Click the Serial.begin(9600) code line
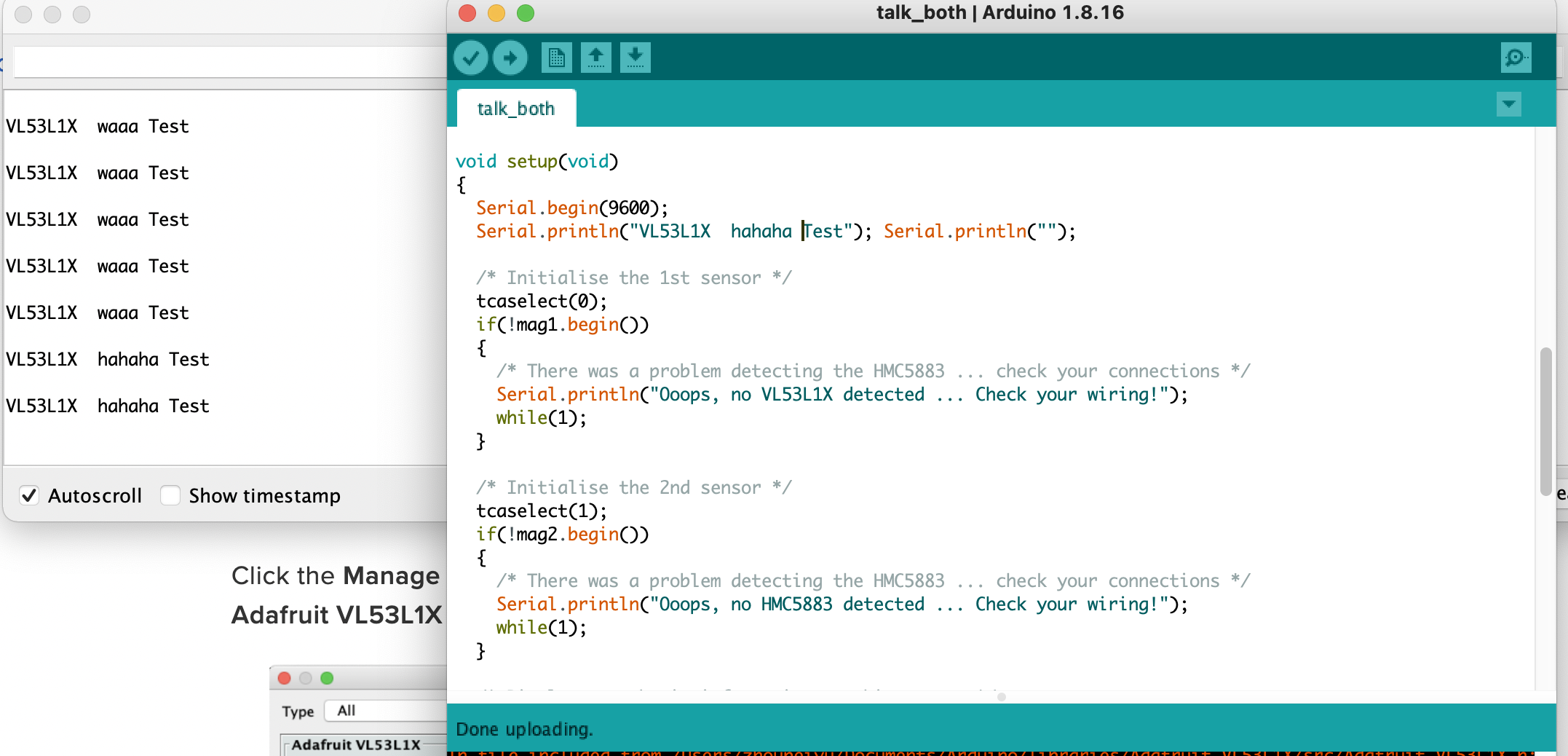 tap(572, 208)
